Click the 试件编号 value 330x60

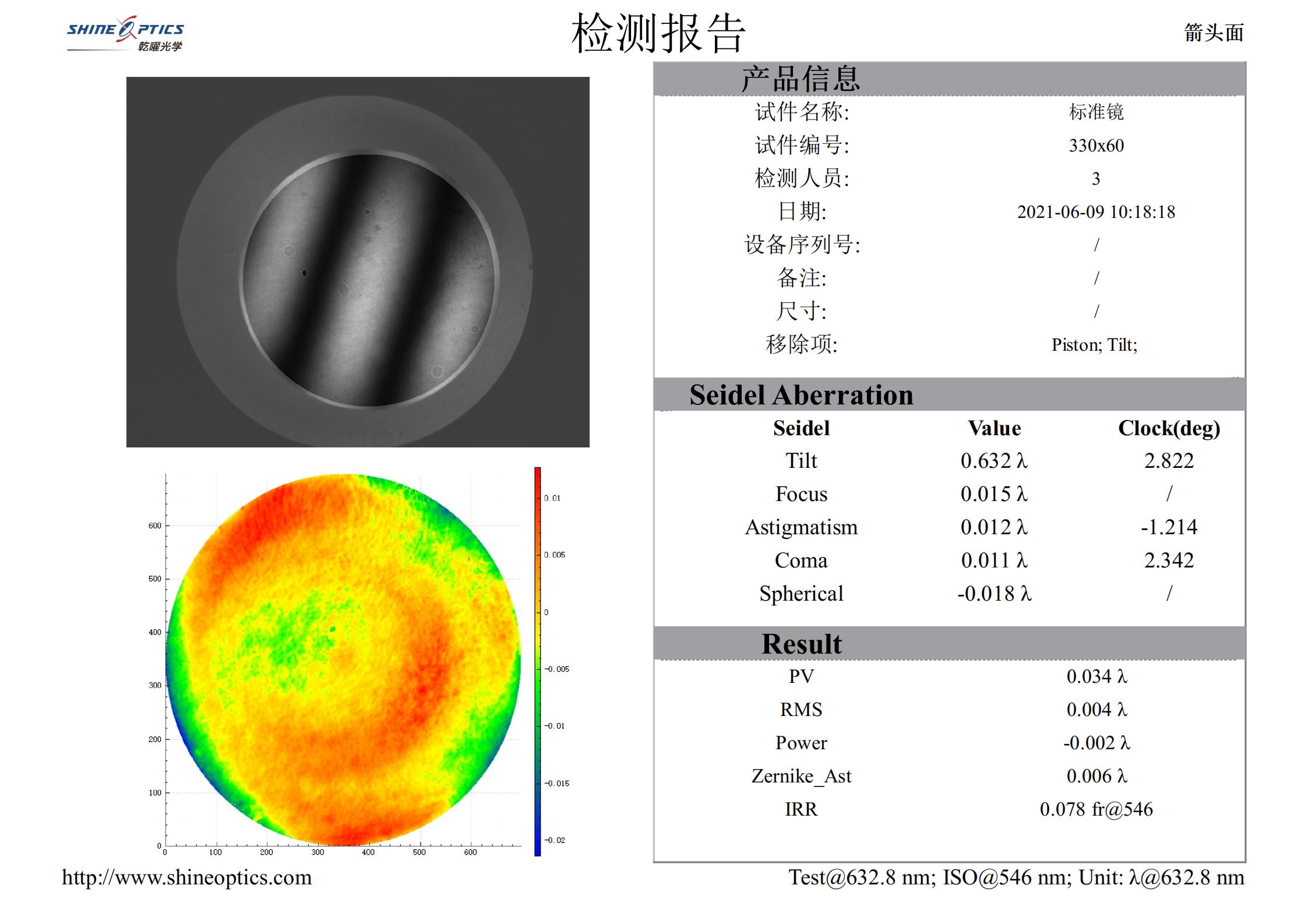[1095, 146]
